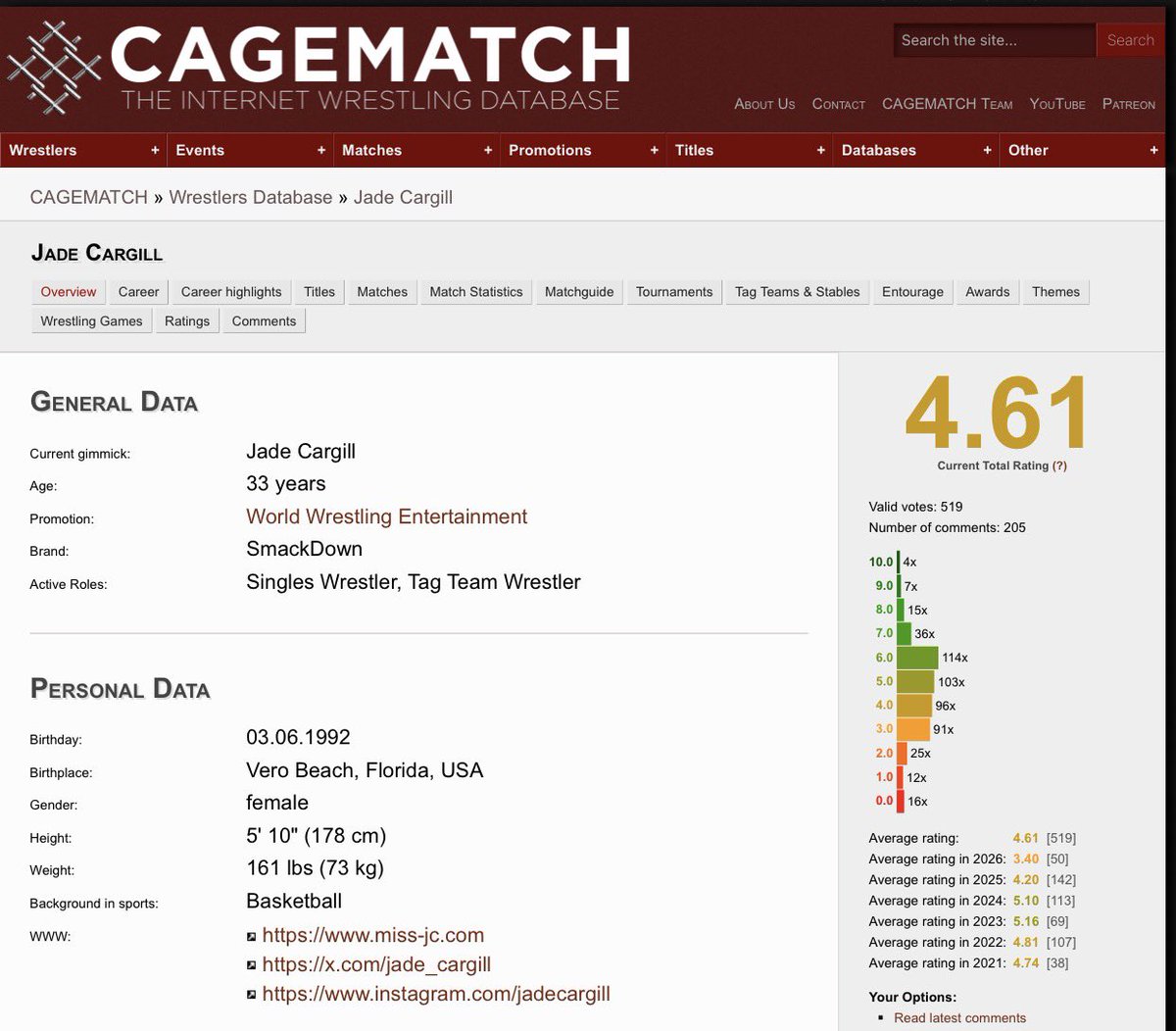Switch to the Career tab
Viewport: 1176px width, 1031px height.
coord(138,292)
